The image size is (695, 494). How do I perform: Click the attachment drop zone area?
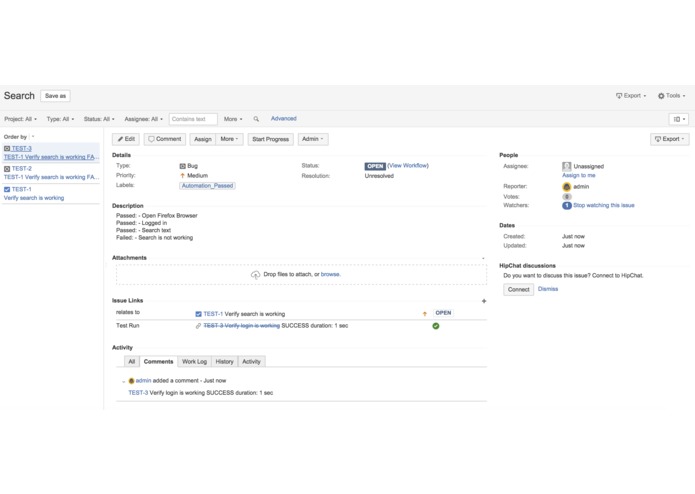pyautogui.click(x=301, y=275)
